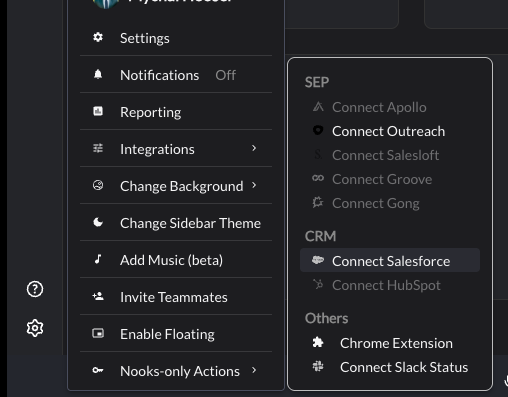
Task: Click the Salesforce cloud icon
Action: (318, 260)
